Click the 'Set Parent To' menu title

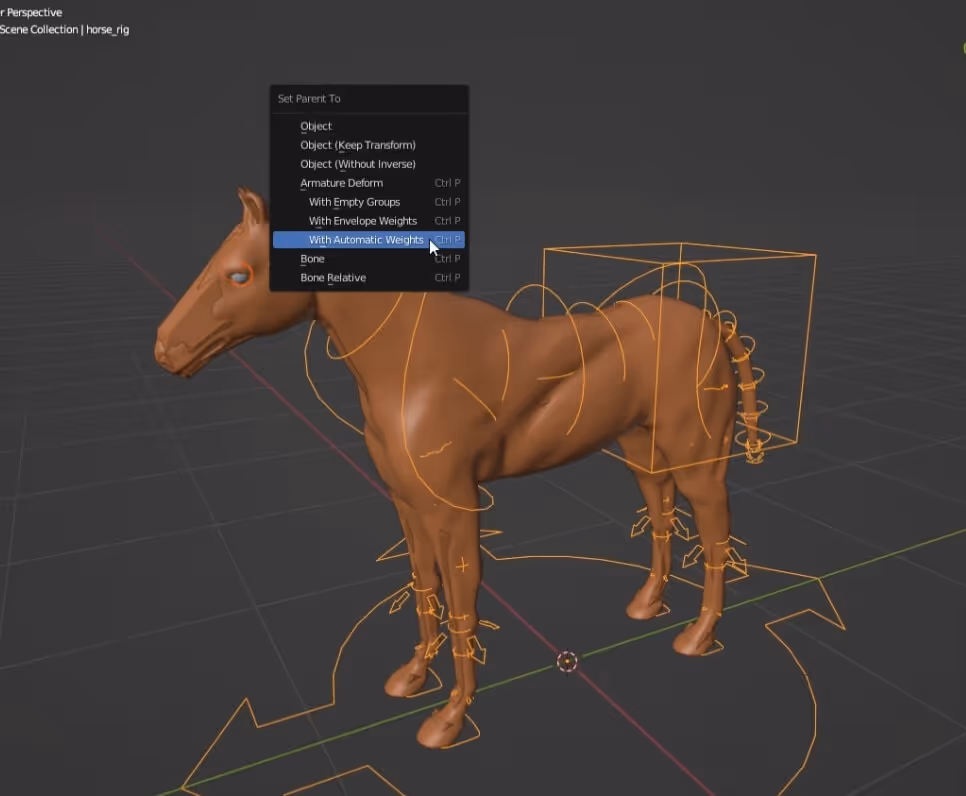coord(309,99)
